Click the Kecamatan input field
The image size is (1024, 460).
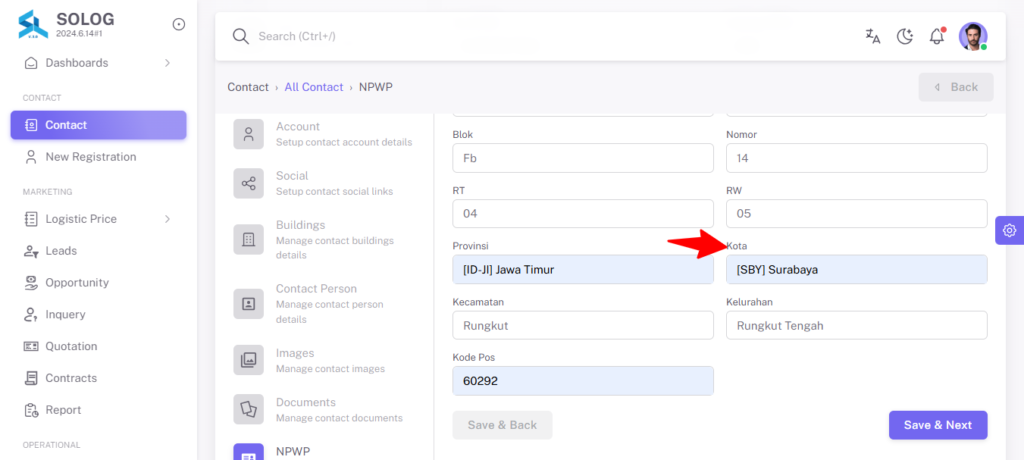pyautogui.click(x=583, y=325)
